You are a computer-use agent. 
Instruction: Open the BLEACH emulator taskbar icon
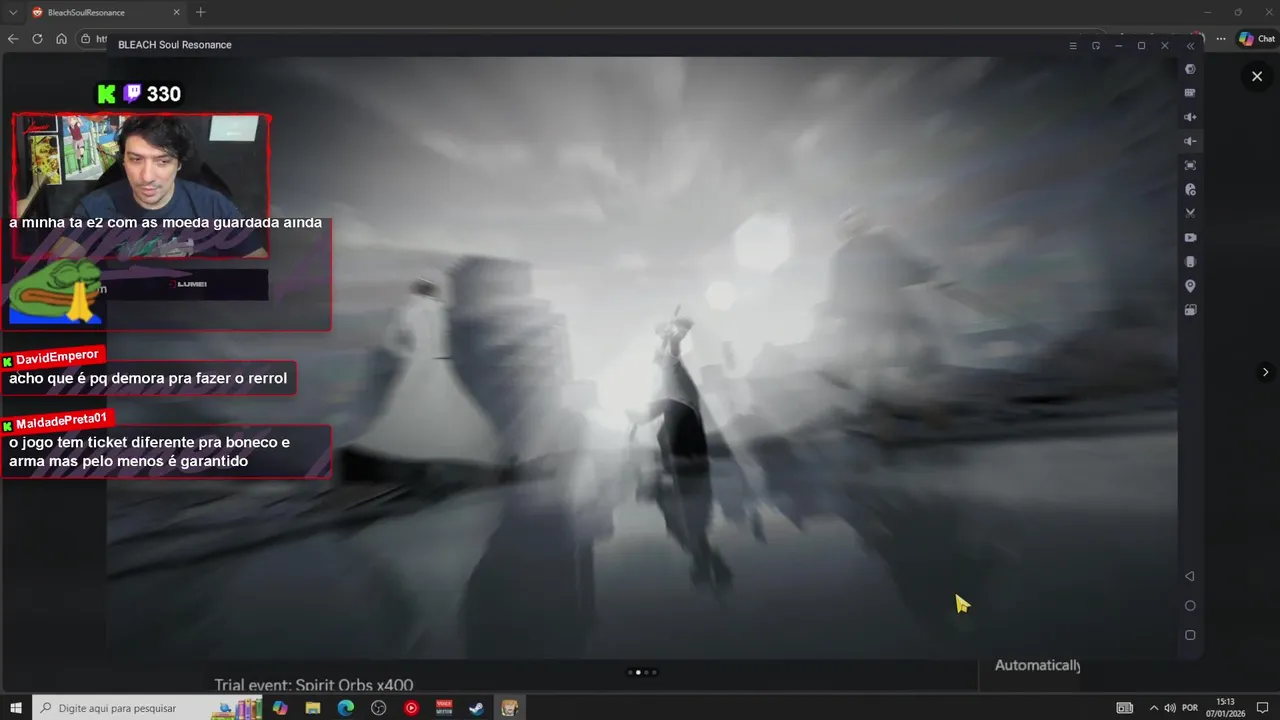(510, 708)
